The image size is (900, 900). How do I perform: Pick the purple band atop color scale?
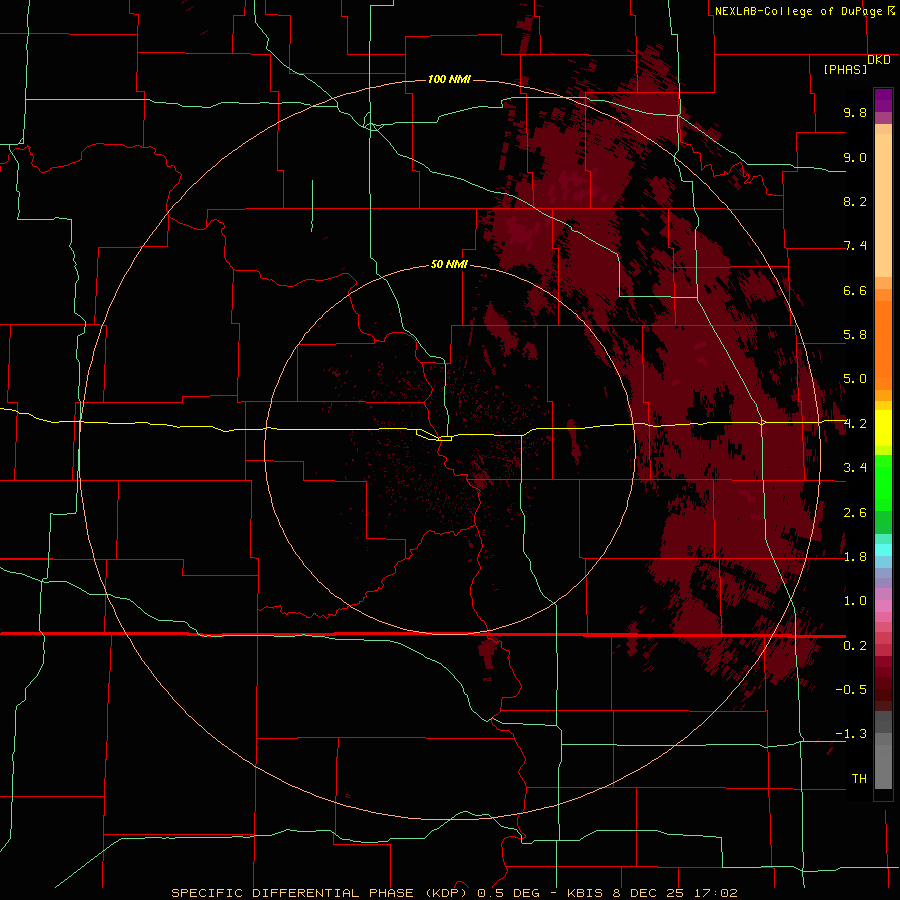coord(883,100)
